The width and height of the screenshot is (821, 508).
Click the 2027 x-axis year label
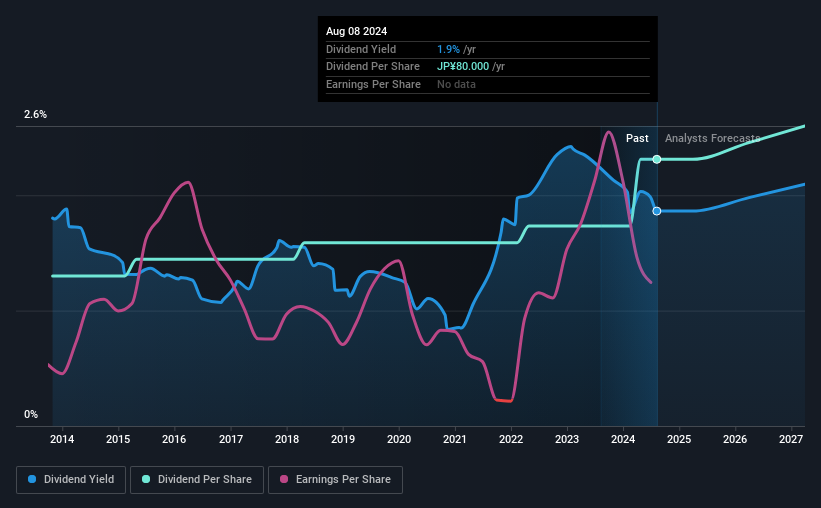pos(791,439)
